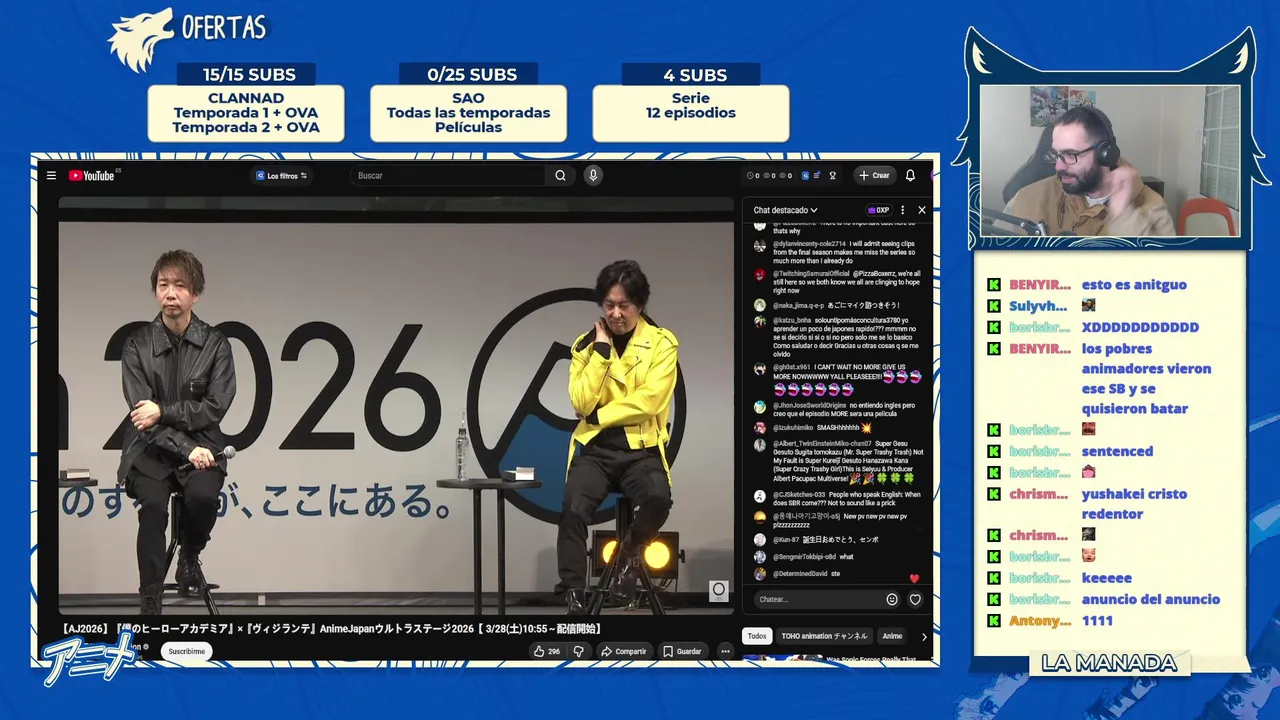This screenshot has width=1280, height=720.
Task: Close the live chat panel
Action: 922,210
